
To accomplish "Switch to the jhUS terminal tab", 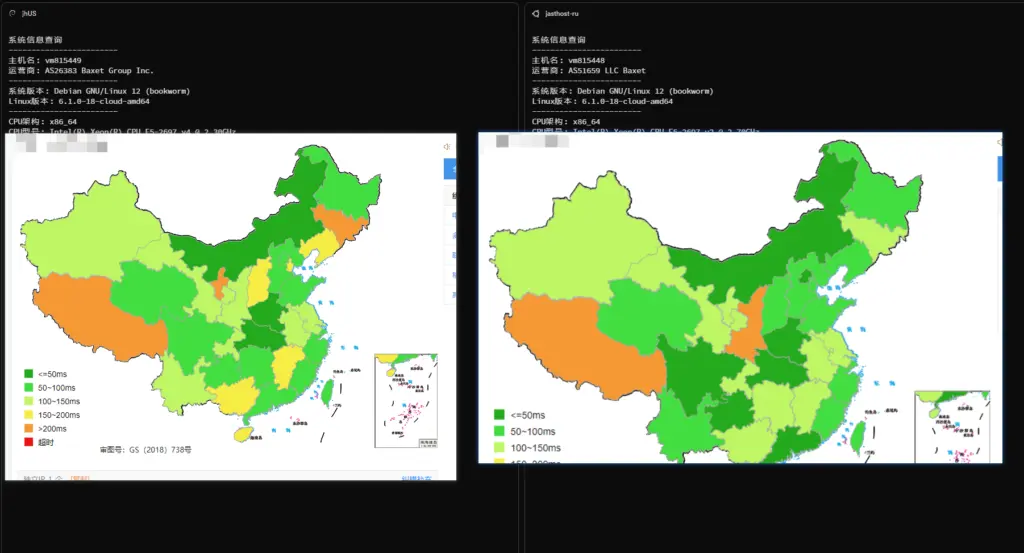I will click(x=28, y=14).
